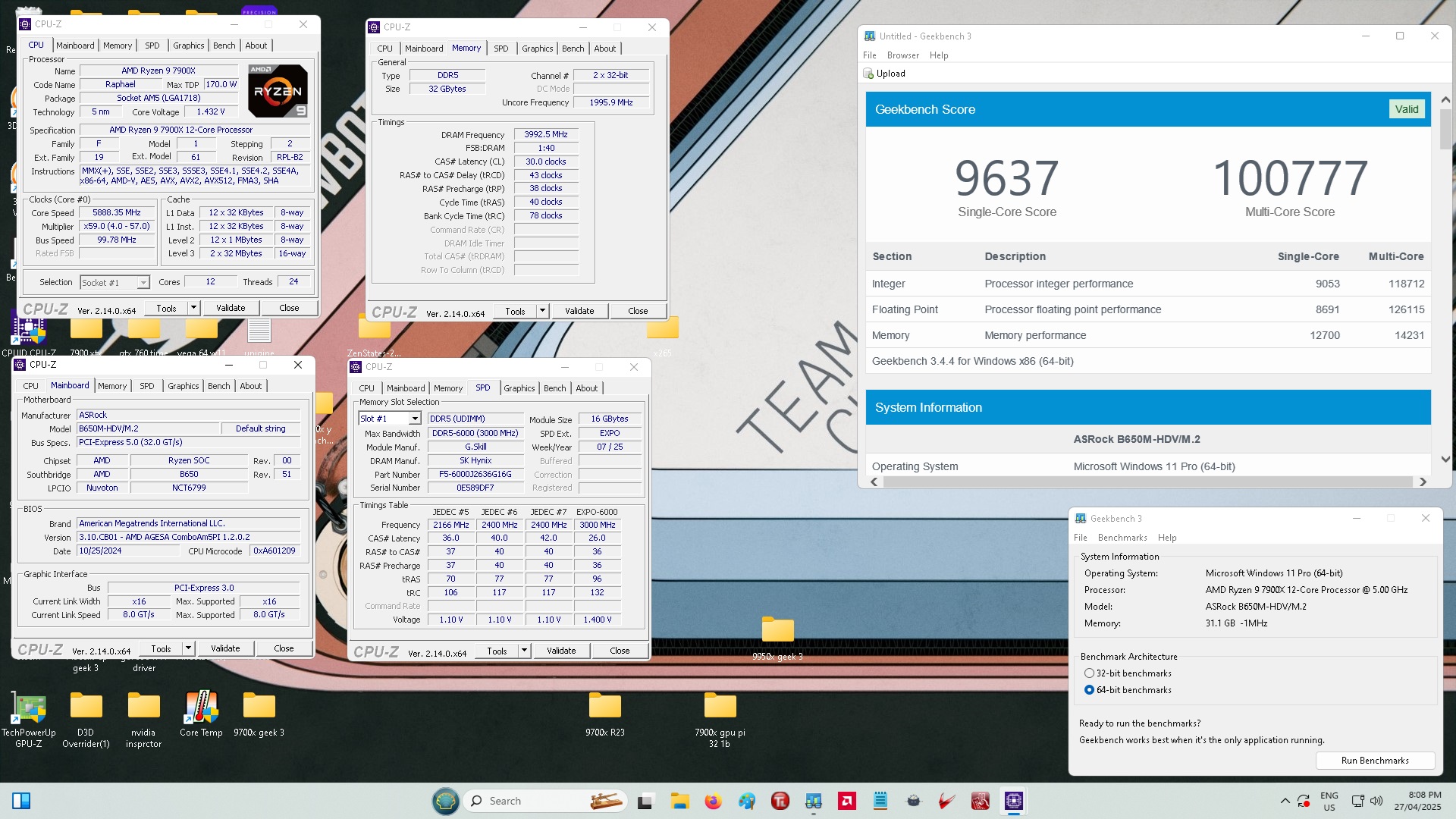Click the Valid badge in Geekbench Score
This screenshot has width=1456, height=819.
(1406, 109)
